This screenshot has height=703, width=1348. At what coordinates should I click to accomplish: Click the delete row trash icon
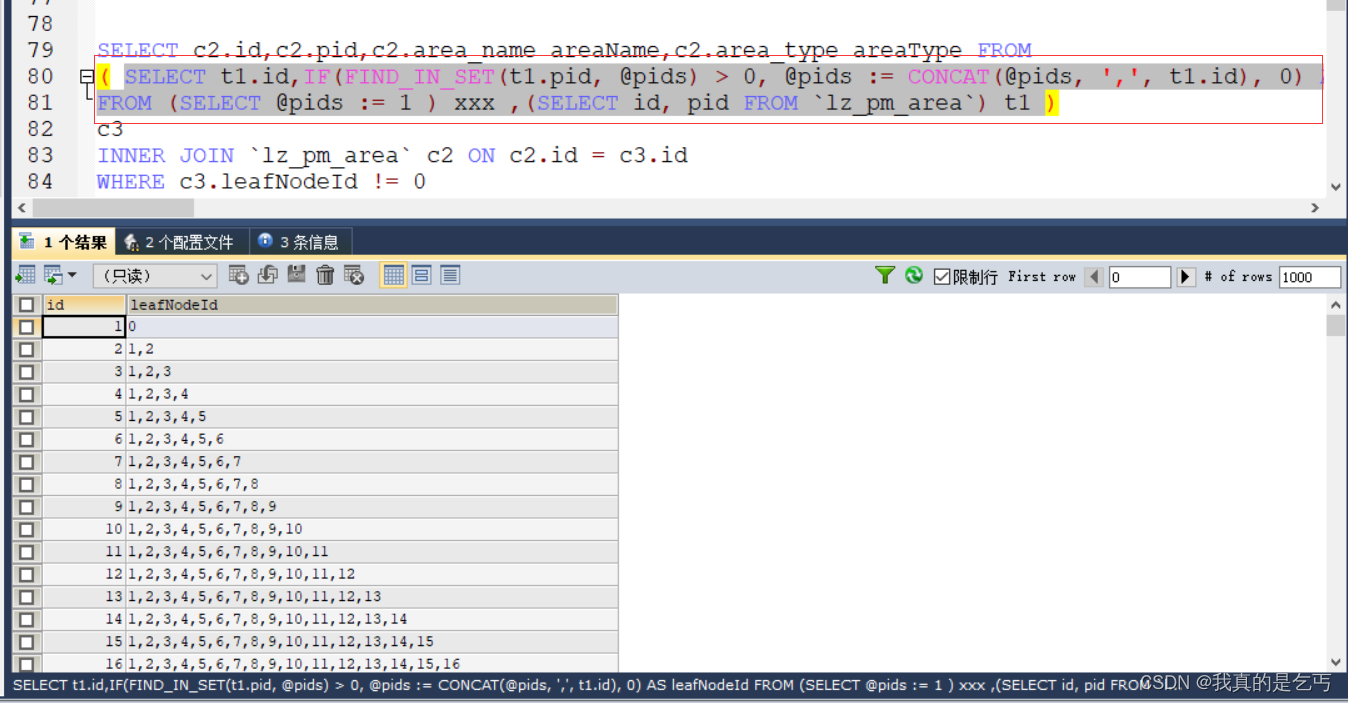(x=325, y=275)
